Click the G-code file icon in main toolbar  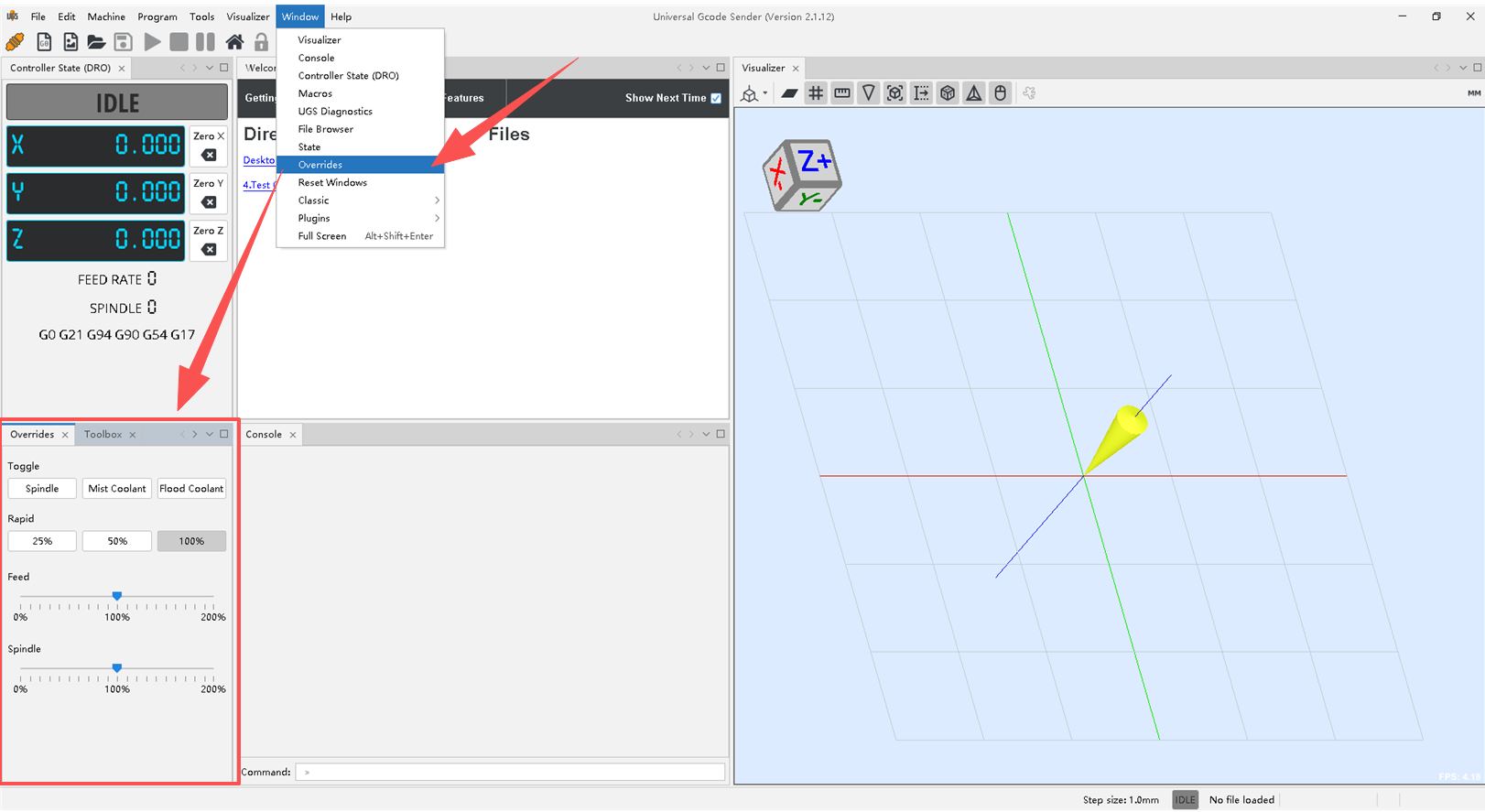coord(44,42)
